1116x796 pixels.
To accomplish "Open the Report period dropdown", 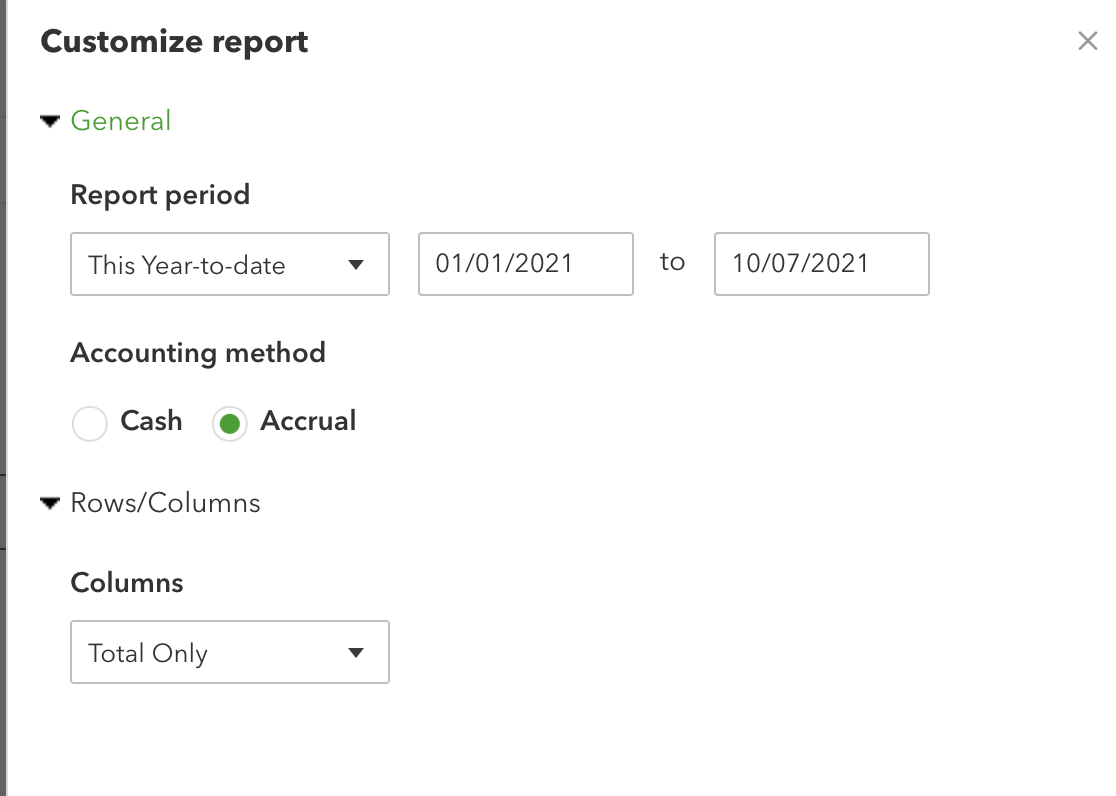I will tap(229, 264).
